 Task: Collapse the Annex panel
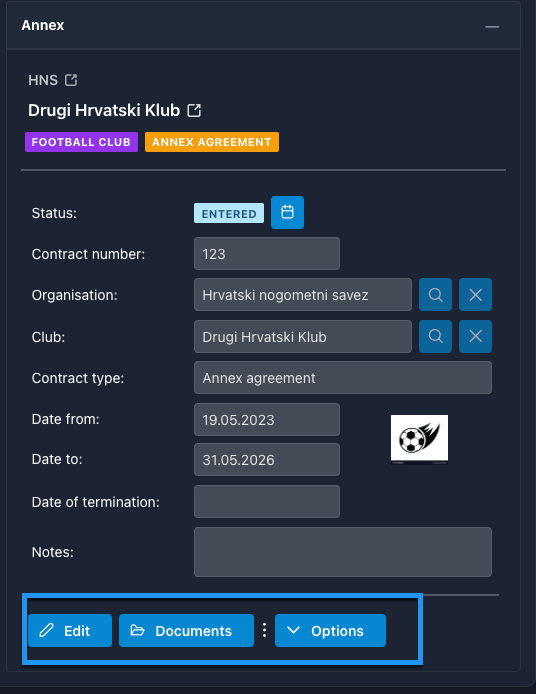point(492,27)
